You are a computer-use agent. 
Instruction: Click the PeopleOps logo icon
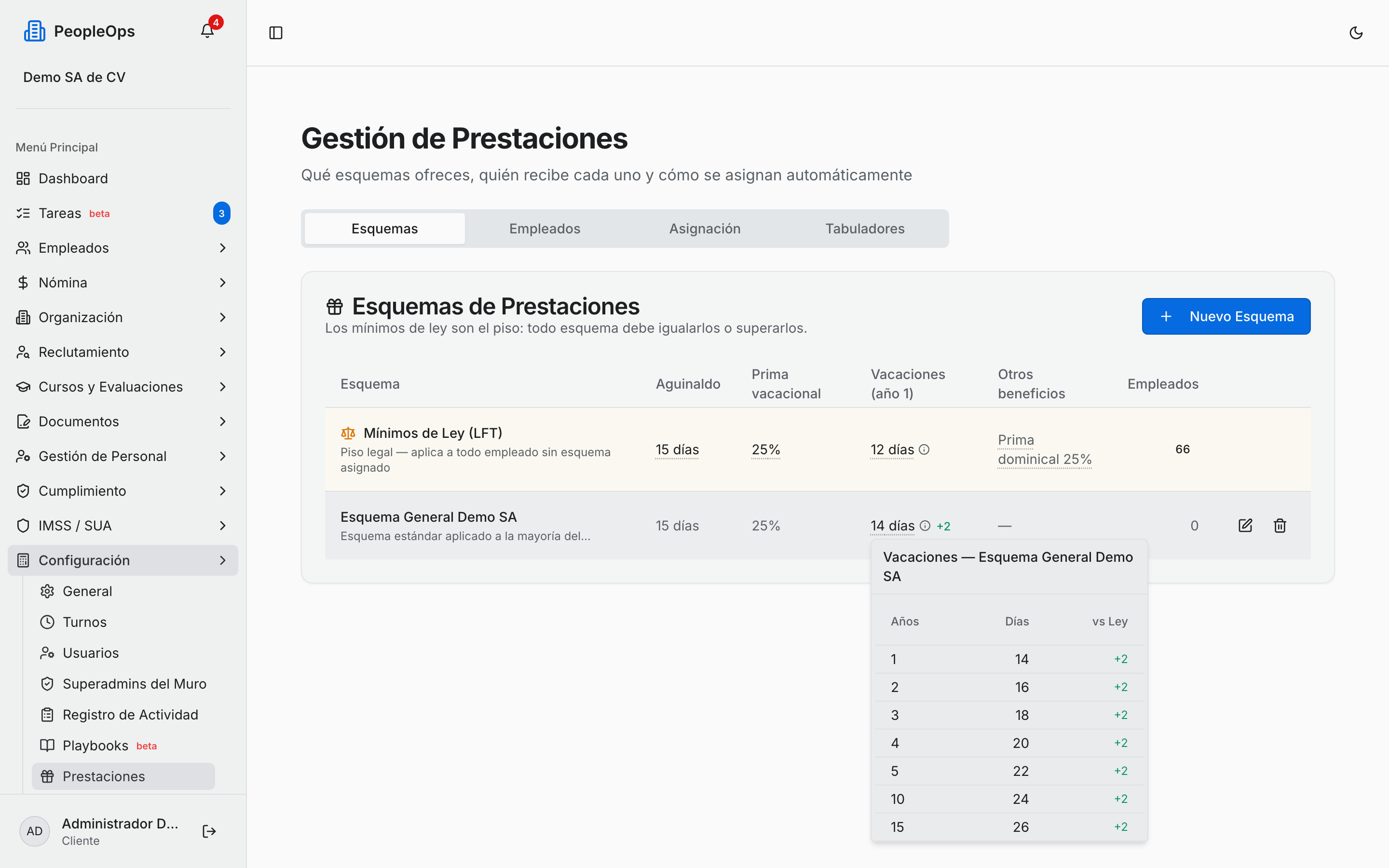pos(34,31)
